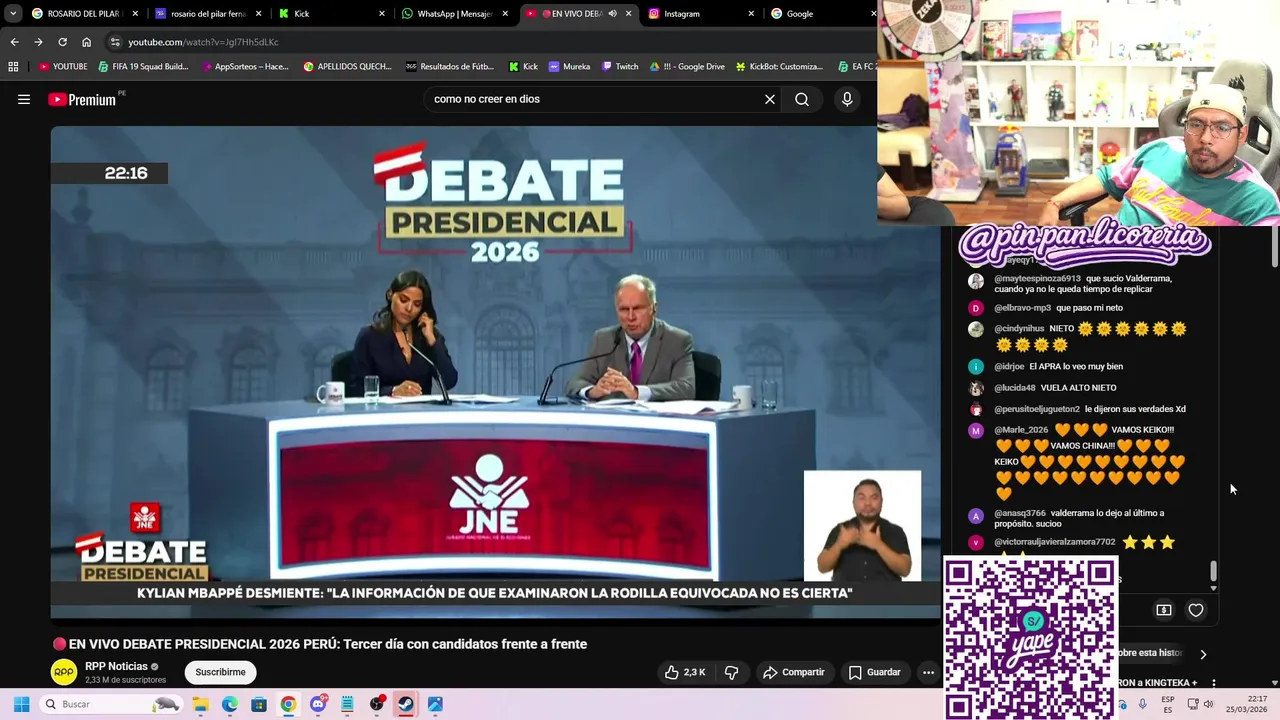Open the three-dot menu next to KINGTEKA
The width and height of the screenshot is (1280, 720).
(x=1213, y=683)
